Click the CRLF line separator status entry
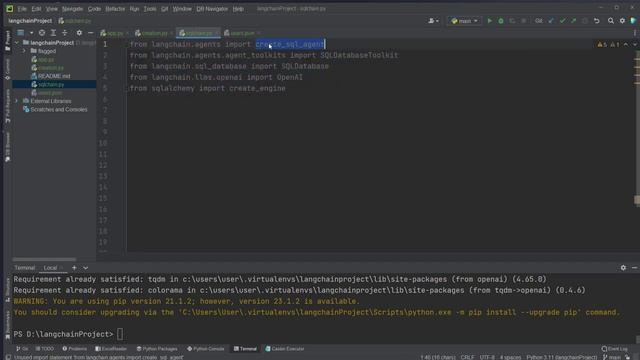The image size is (640, 360). point(467,357)
